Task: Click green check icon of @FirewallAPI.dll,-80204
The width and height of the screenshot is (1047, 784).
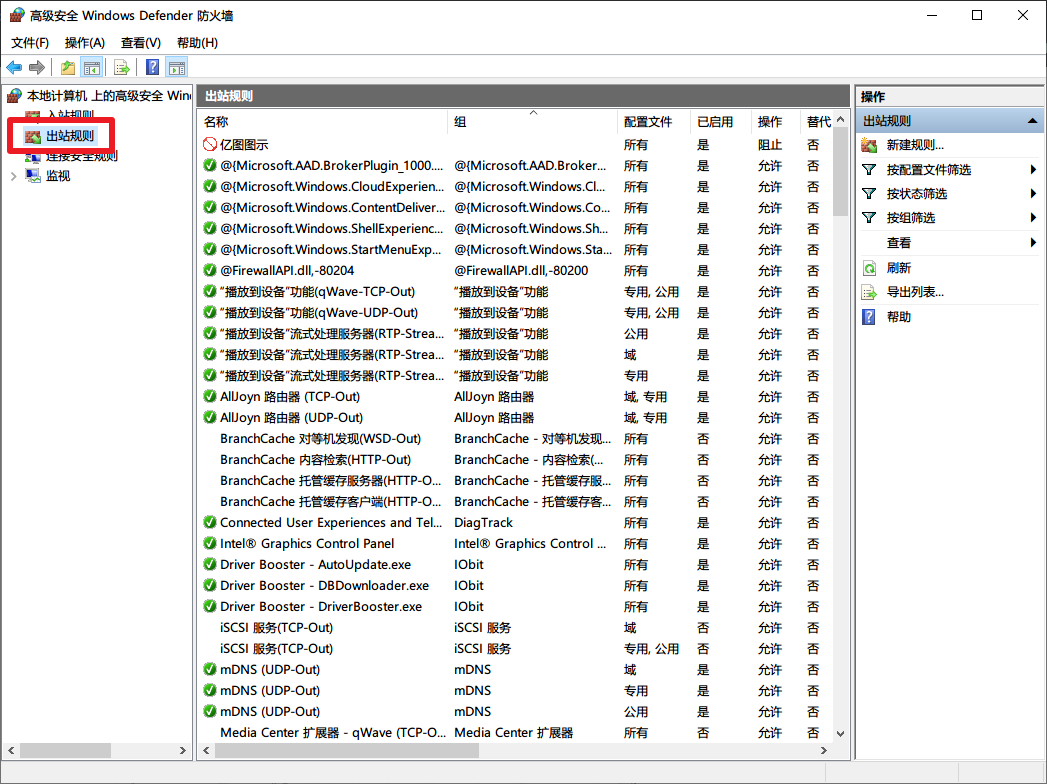Action: [210, 270]
